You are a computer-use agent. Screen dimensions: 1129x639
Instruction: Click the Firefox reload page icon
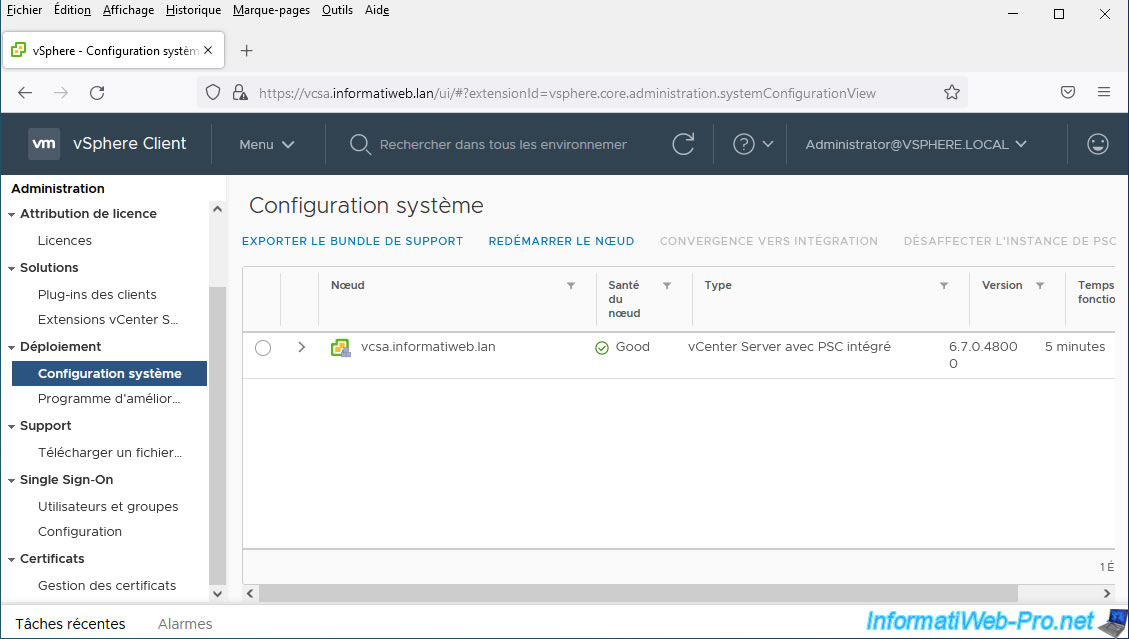point(97,93)
